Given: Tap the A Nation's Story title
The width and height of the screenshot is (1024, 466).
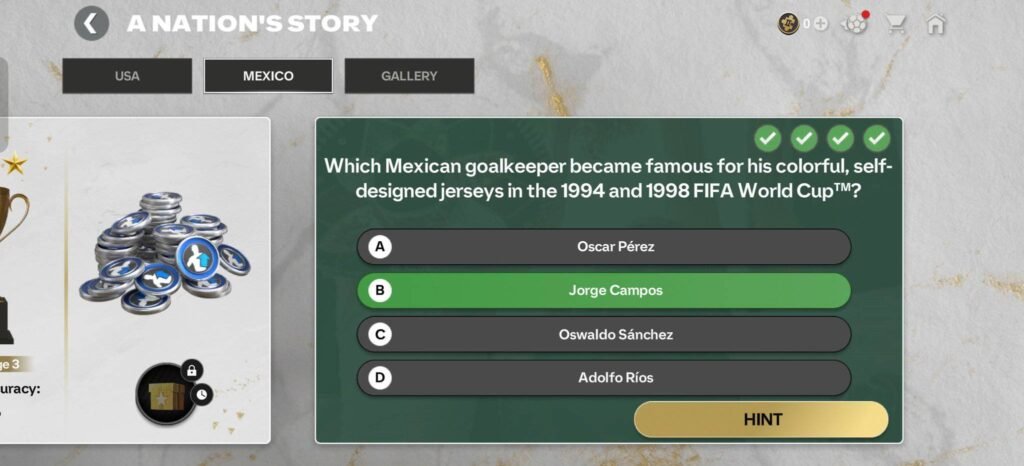Looking at the screenshot, I should point(252,23).
